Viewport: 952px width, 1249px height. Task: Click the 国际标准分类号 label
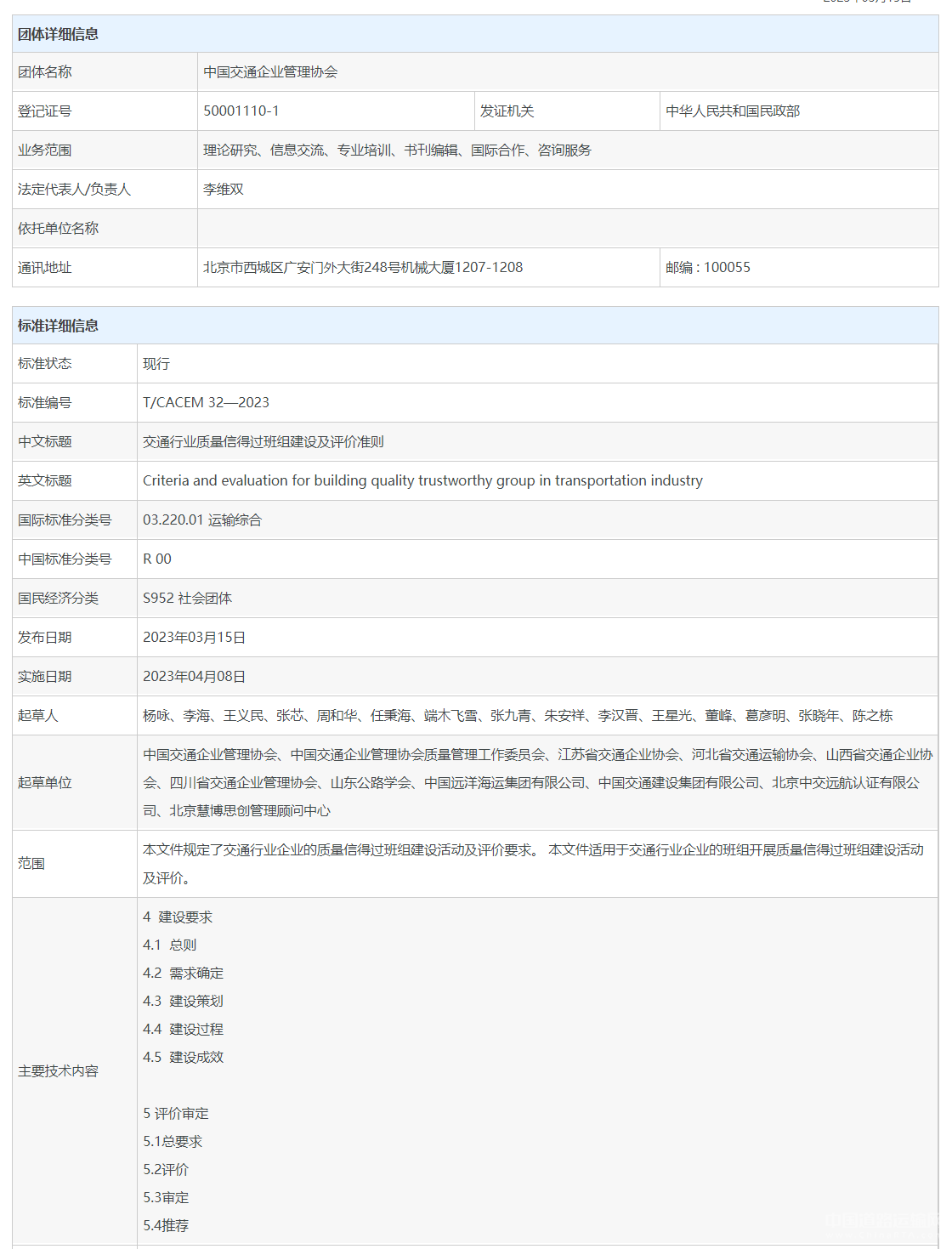[x=65, y=520]
